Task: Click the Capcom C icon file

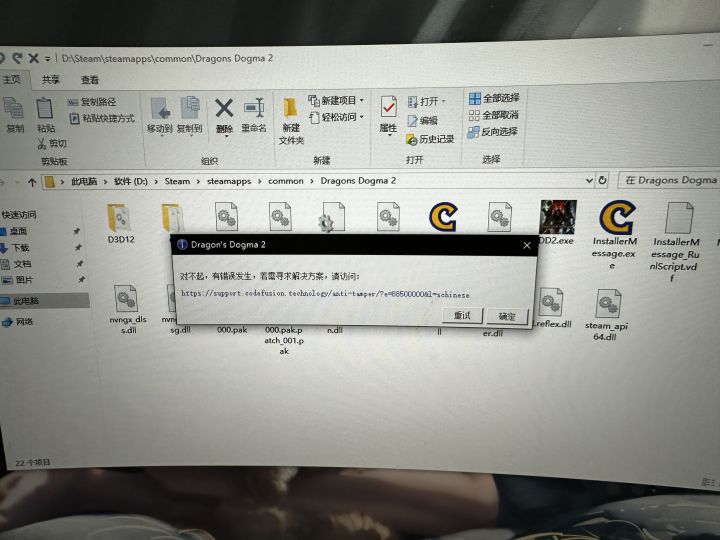Action: (x=443, y=217)
